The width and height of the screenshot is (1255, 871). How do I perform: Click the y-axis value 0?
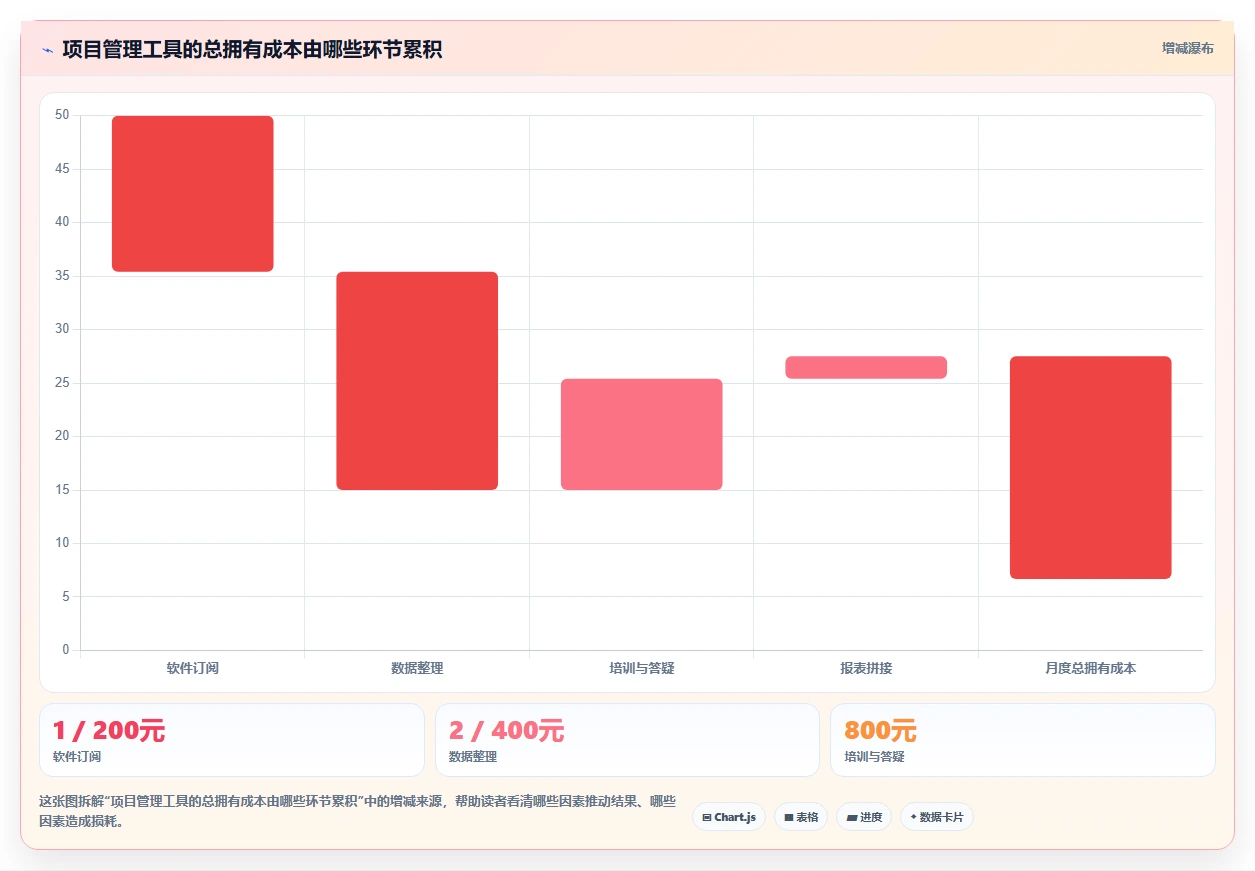[66, 650]
